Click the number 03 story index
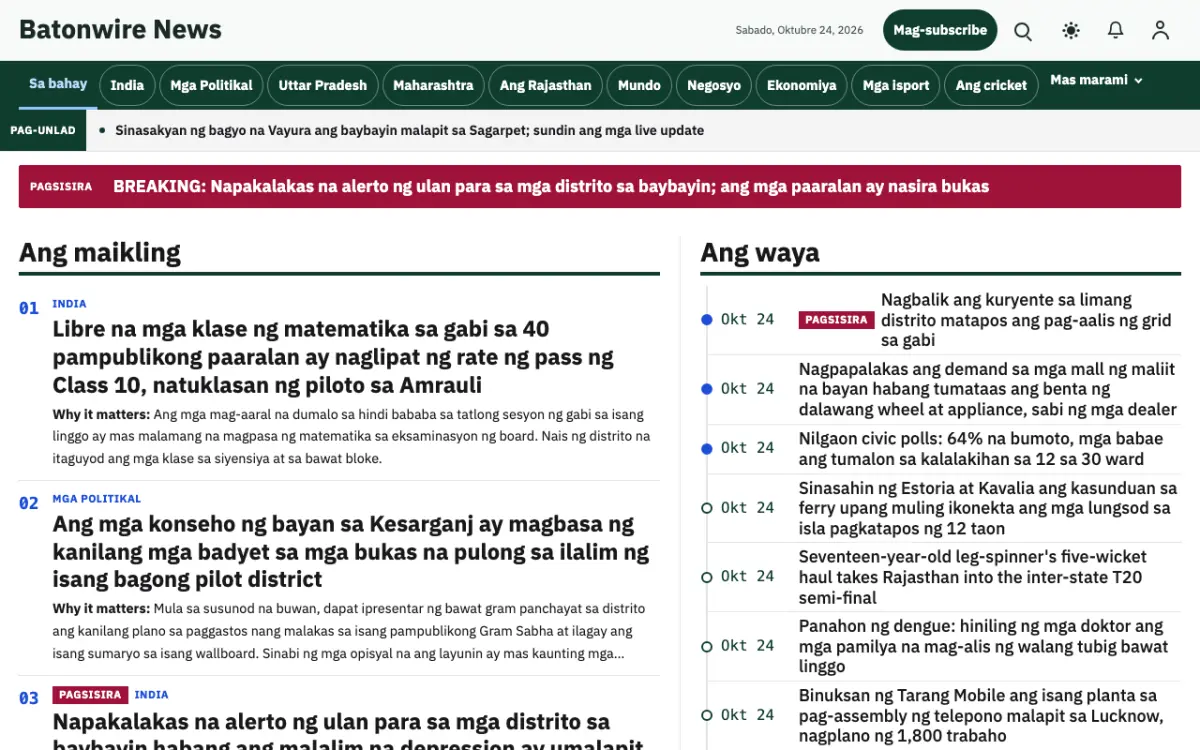 (x=29, y=698)
